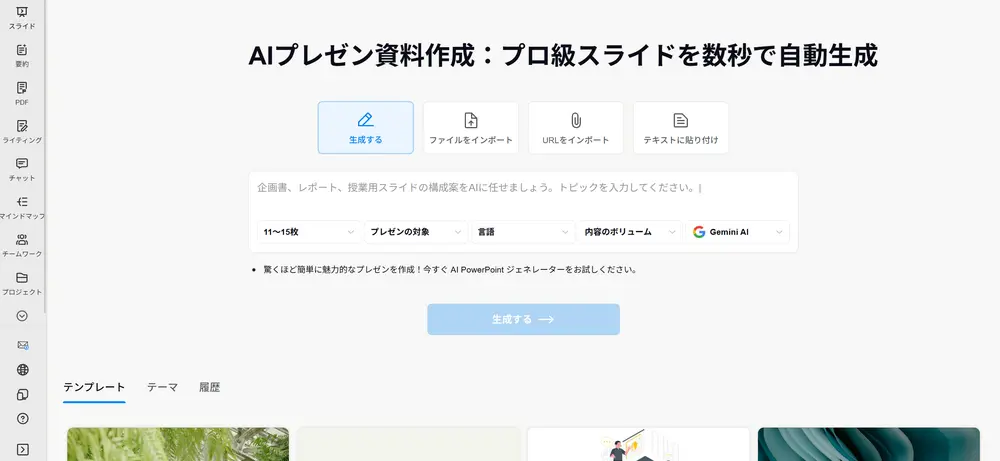Open the ライティング writing tool
This screenshot has height=461, width=1000.
point(22,131)
